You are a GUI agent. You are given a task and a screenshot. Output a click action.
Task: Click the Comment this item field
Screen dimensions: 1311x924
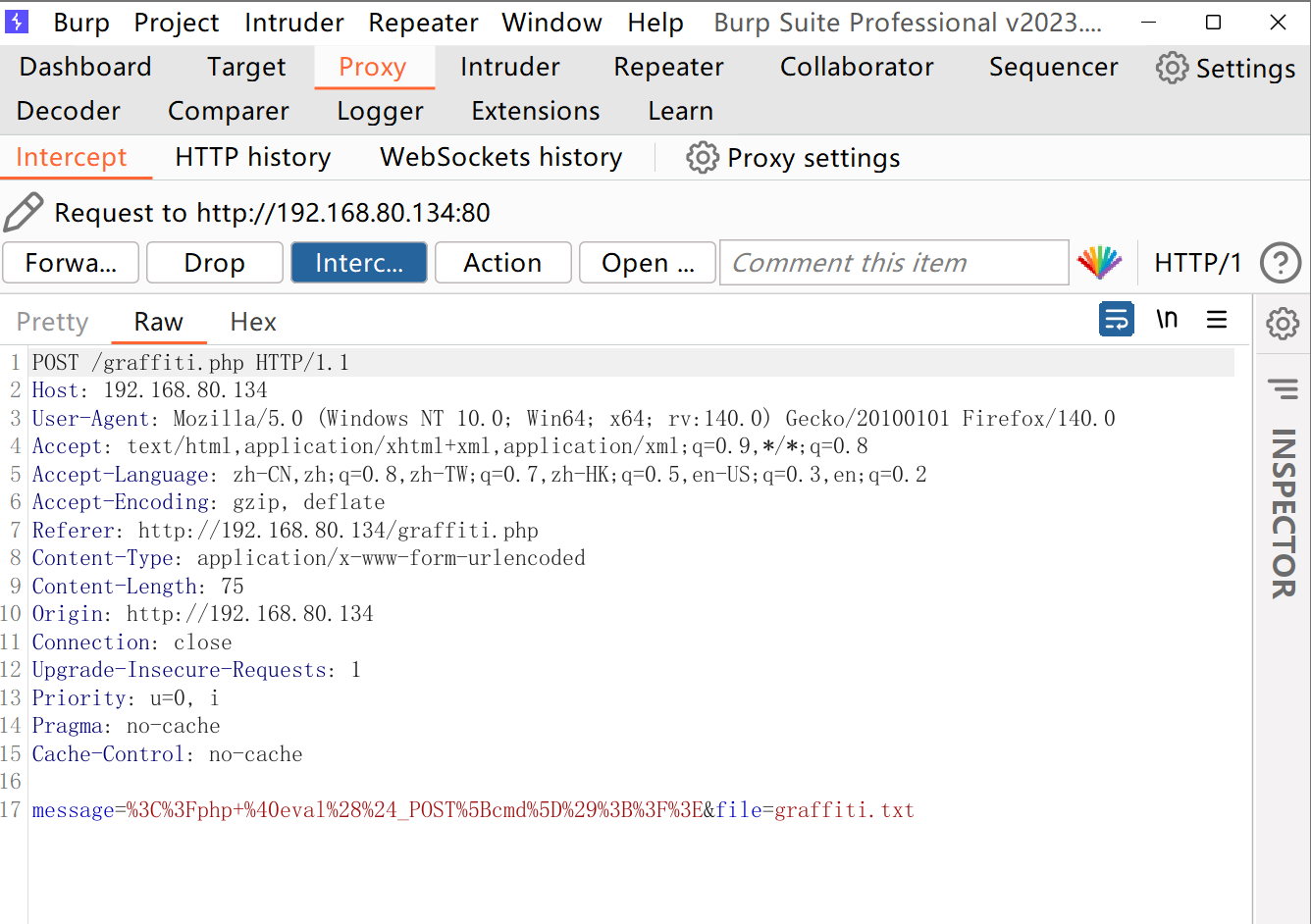point(894,263)
